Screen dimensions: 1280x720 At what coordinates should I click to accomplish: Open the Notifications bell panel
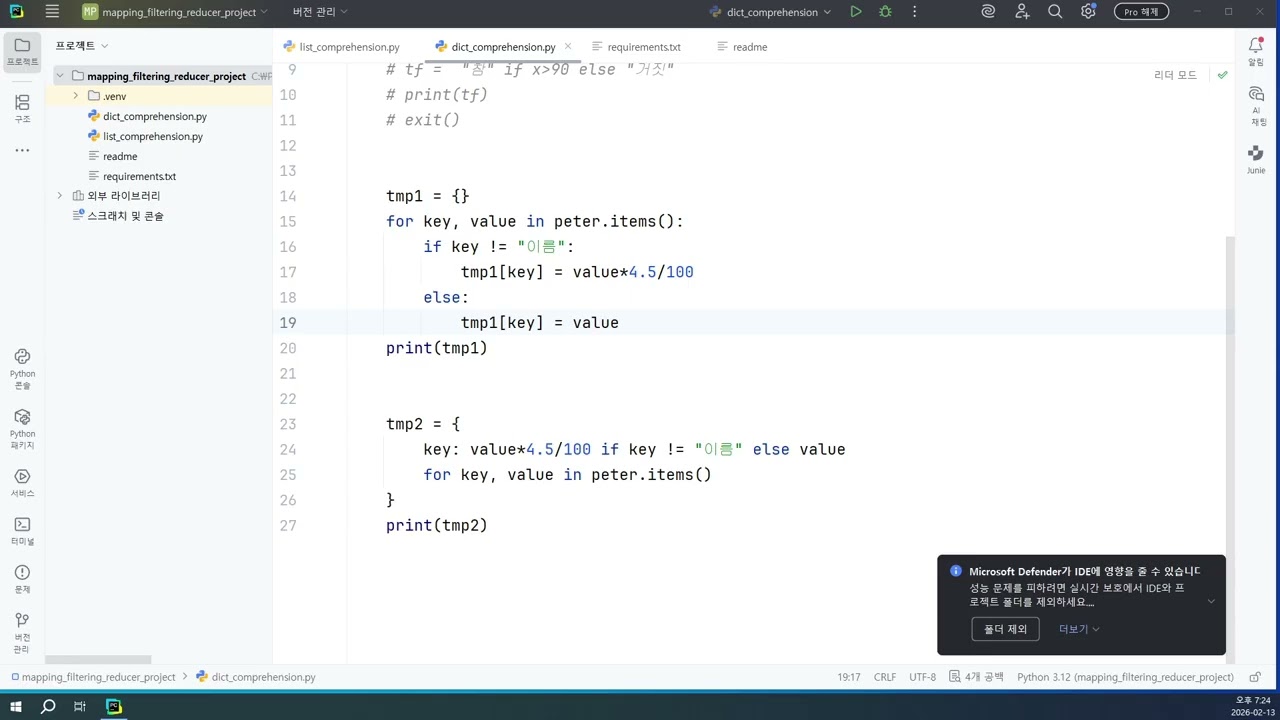pyautogui.click(x=1256, y=51)
